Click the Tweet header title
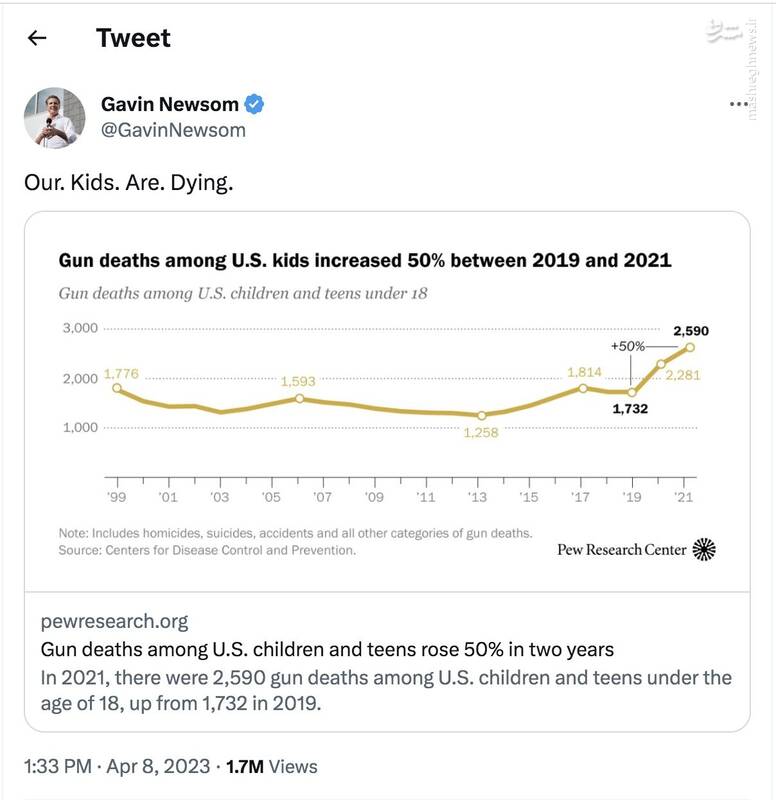 133,38
